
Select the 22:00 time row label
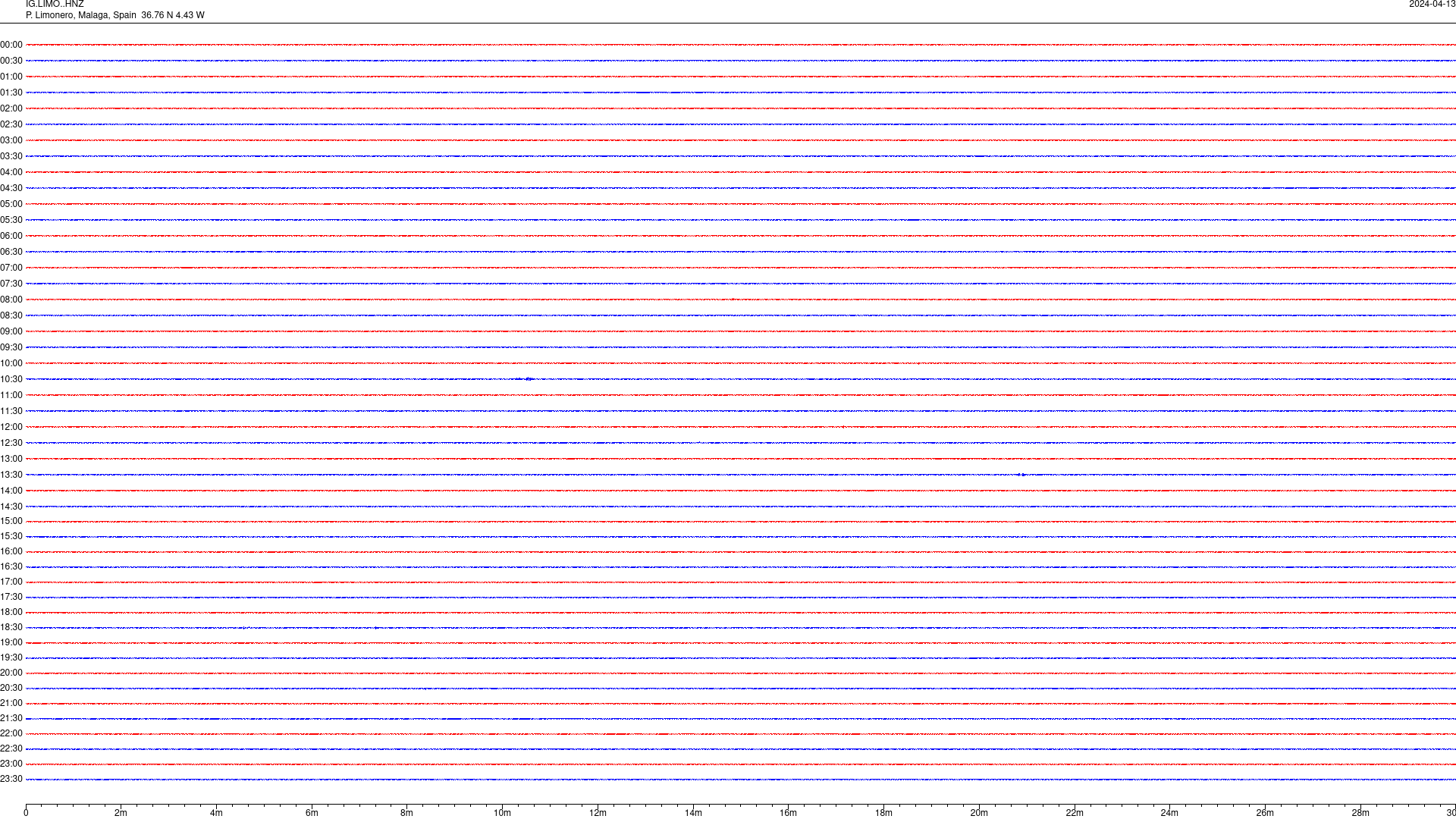[x=11, y=733]
